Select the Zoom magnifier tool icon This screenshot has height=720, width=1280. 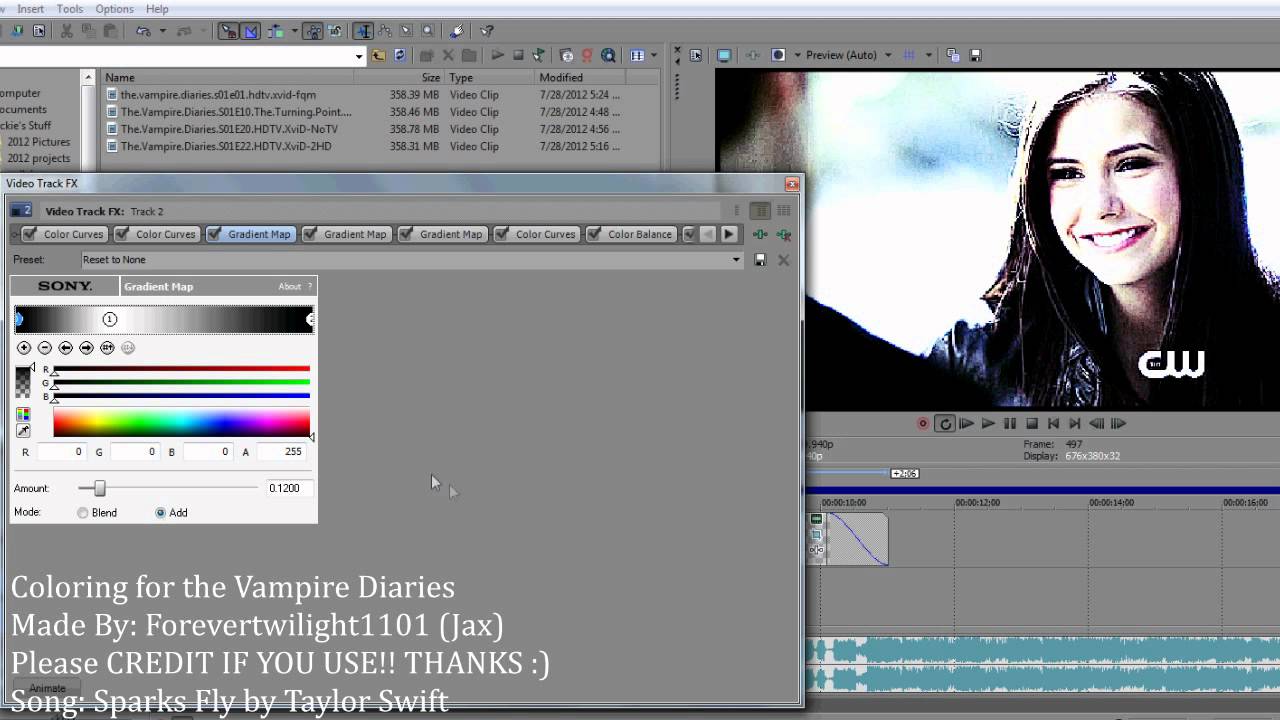[x=428, y=31]
